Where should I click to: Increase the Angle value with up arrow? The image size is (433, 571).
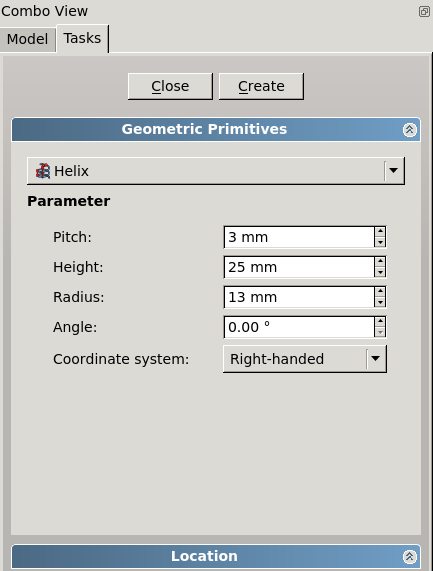click(380, 321)
